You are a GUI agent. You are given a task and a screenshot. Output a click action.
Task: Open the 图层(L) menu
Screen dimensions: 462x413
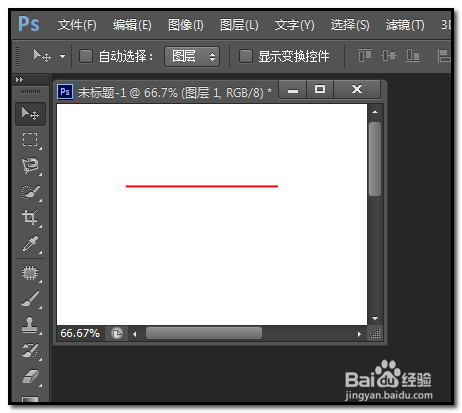[x=239, y=25]
